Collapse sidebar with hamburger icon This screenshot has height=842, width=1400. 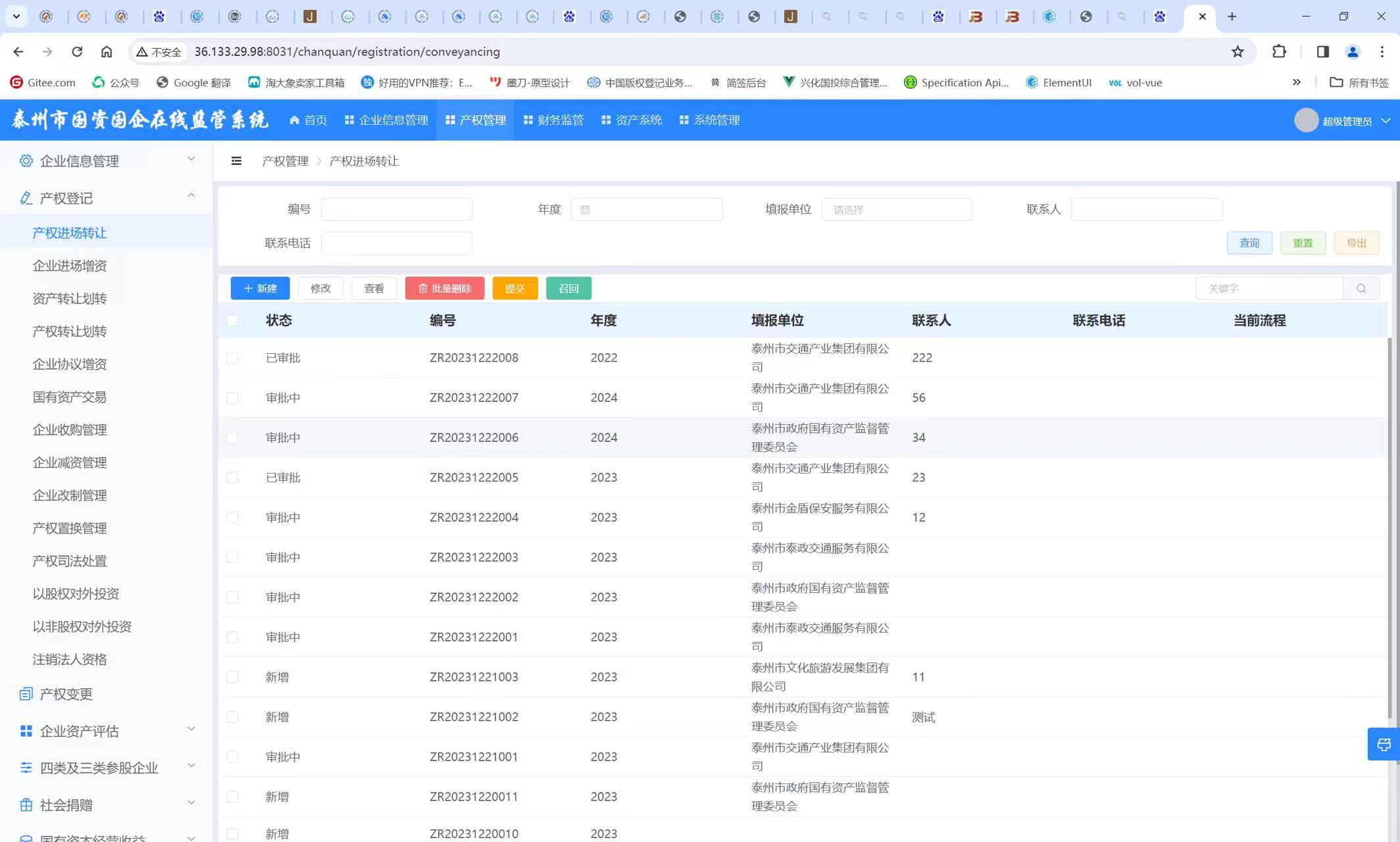(x=236, y=161)
